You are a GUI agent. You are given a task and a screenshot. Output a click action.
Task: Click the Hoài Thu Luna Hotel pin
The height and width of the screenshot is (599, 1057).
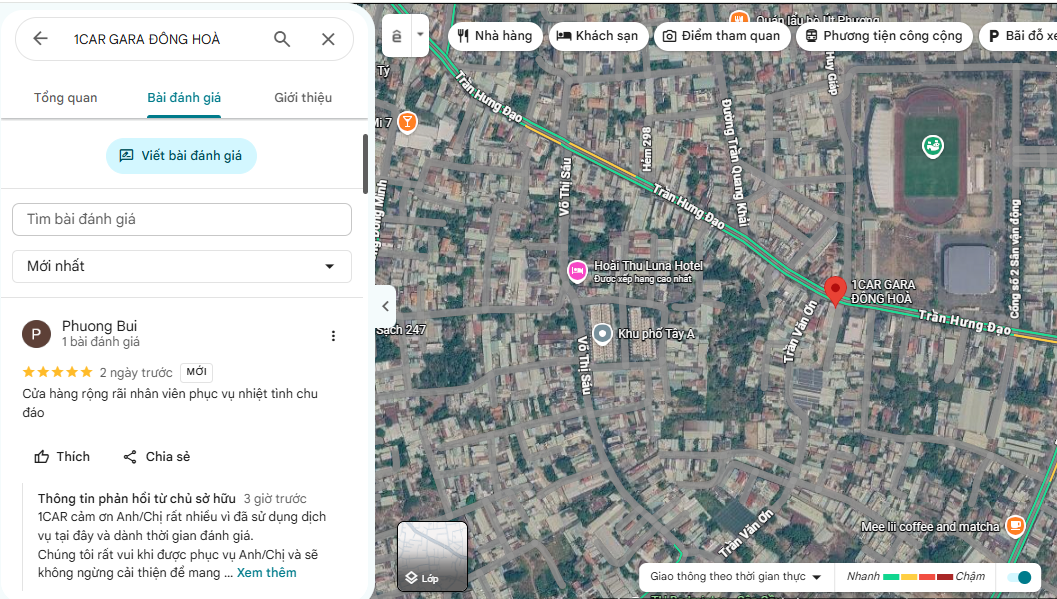pos(577,271)
